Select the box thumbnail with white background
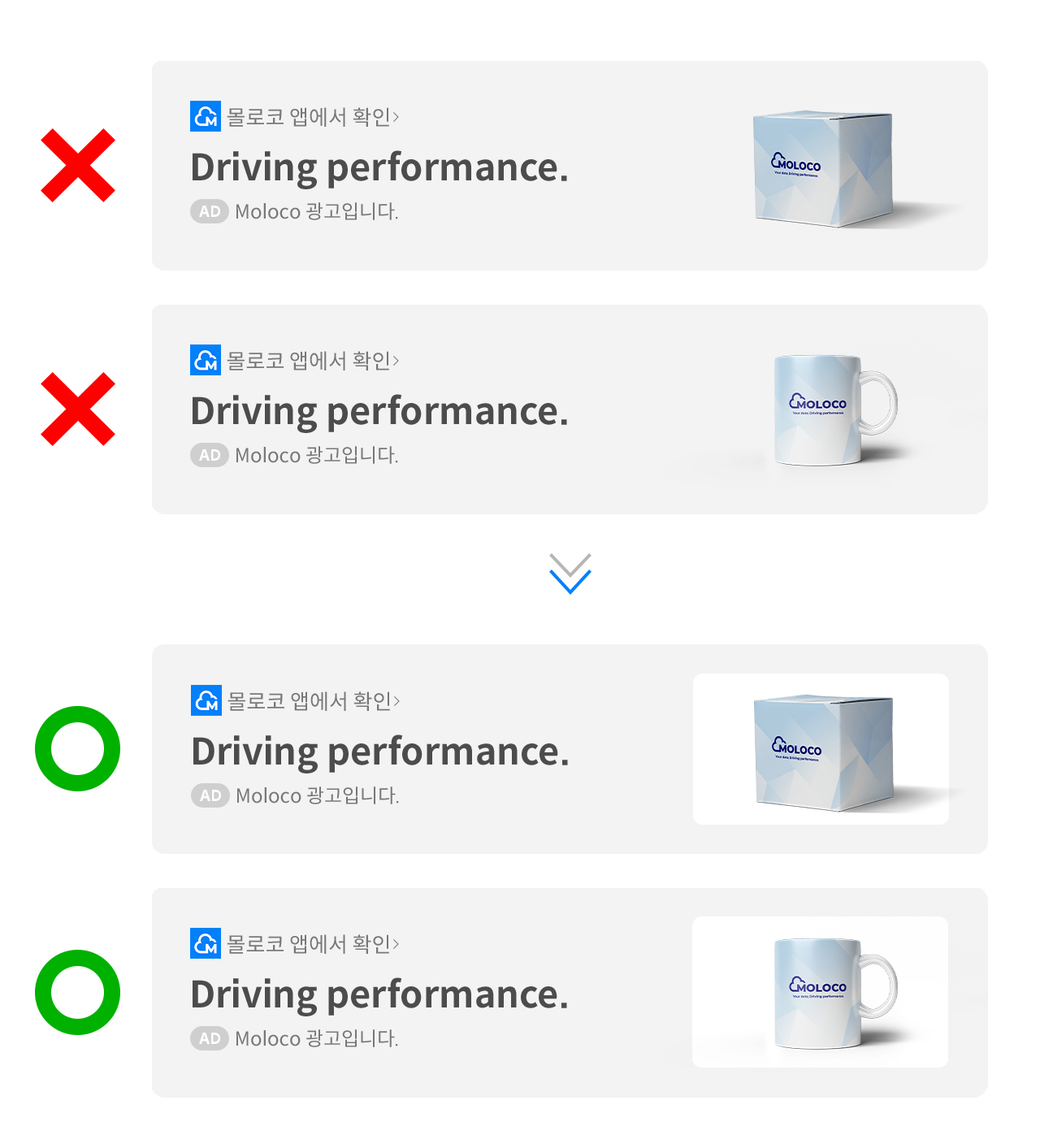 (x=821, y=749)
